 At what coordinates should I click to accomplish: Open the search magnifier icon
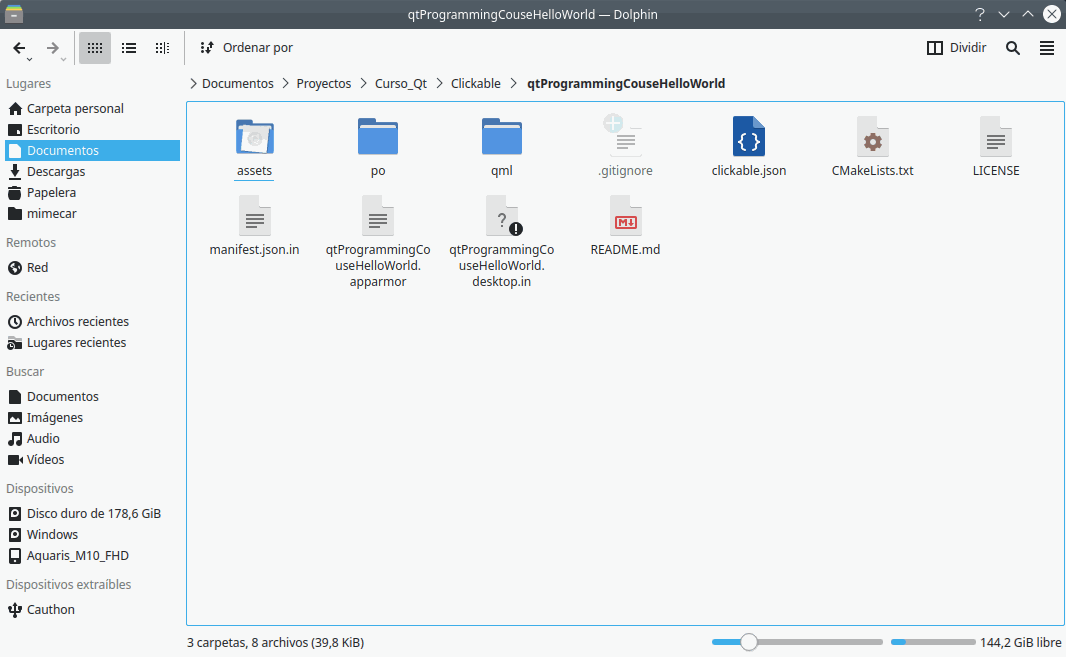(x=1013, y=48)
